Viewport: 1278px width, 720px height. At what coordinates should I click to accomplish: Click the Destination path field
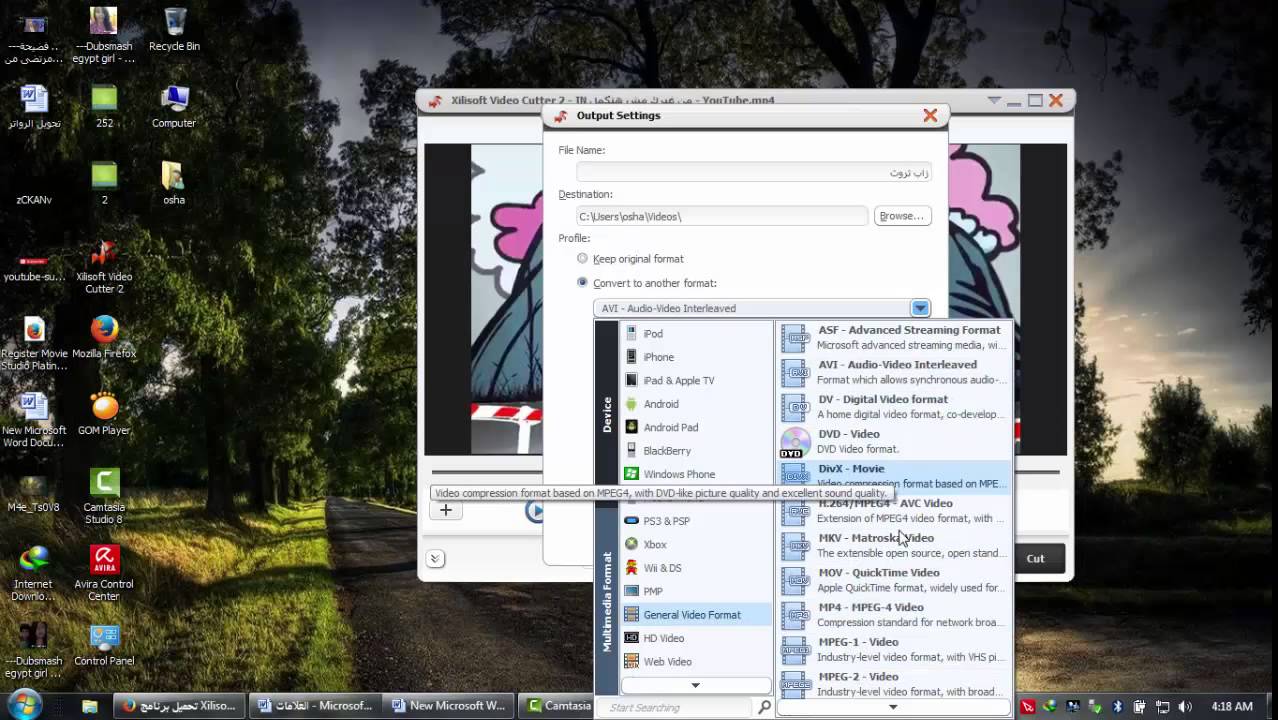click(722, 216)
